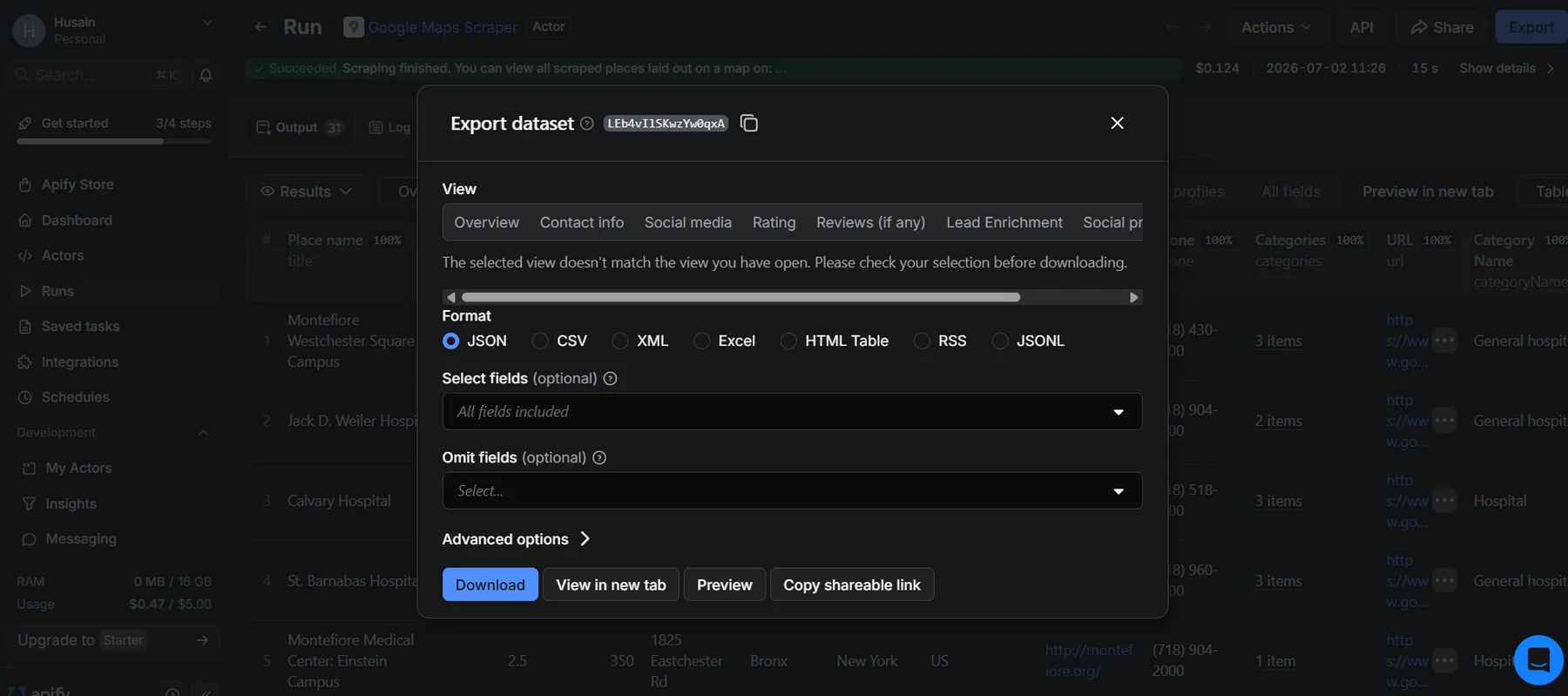Screen dimensions: 1568x696
Task: Select the Rating view tab
Action: (x=774, y=222)
